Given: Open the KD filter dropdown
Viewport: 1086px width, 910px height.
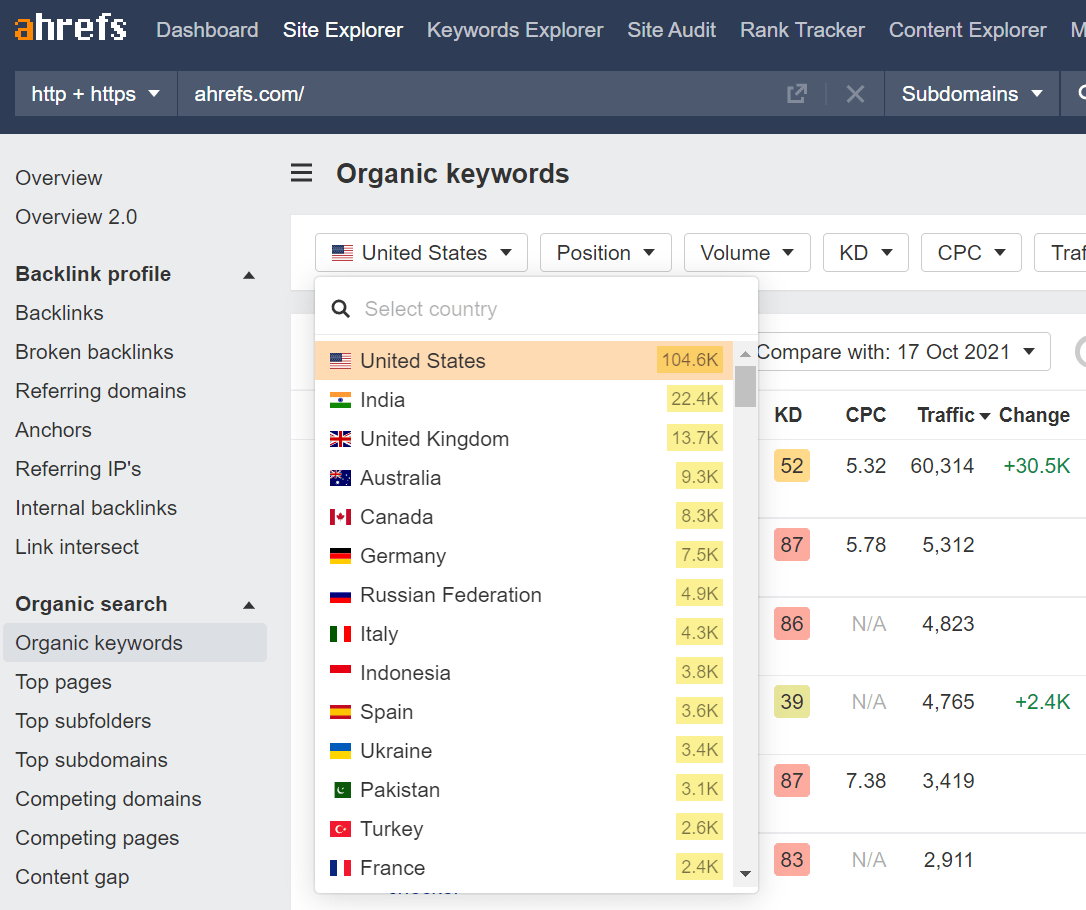Looking at the screenshot, I should pyautogui.click(x=865, y=253).
